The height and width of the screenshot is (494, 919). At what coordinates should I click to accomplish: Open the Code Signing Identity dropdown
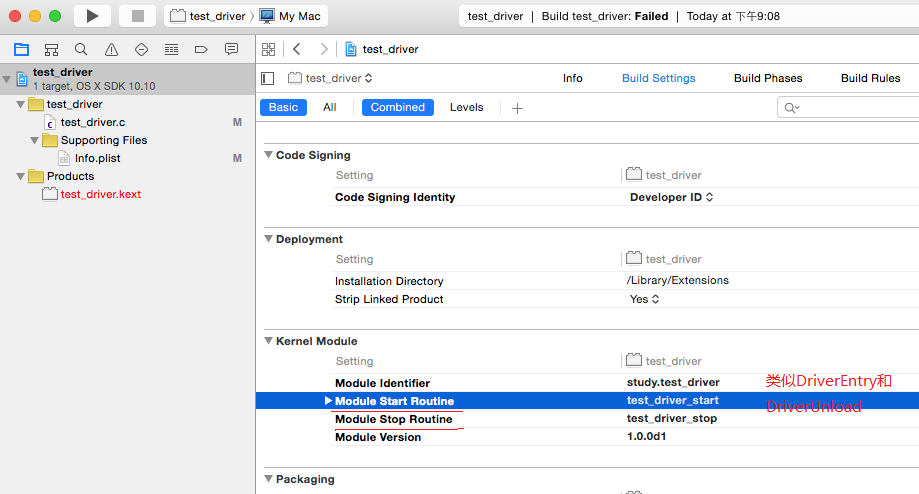pos(671,197)
